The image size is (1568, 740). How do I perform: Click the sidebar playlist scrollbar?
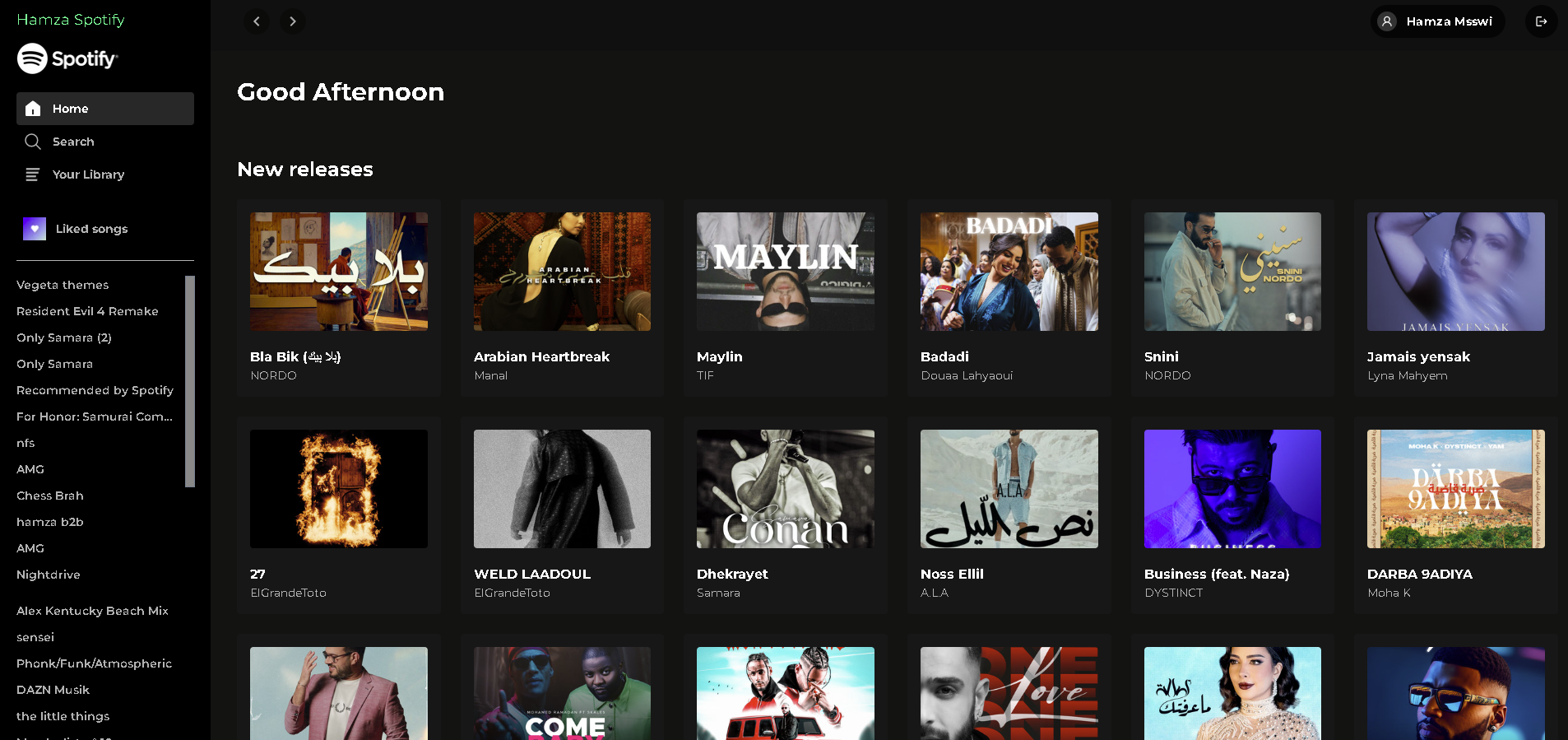190,381
